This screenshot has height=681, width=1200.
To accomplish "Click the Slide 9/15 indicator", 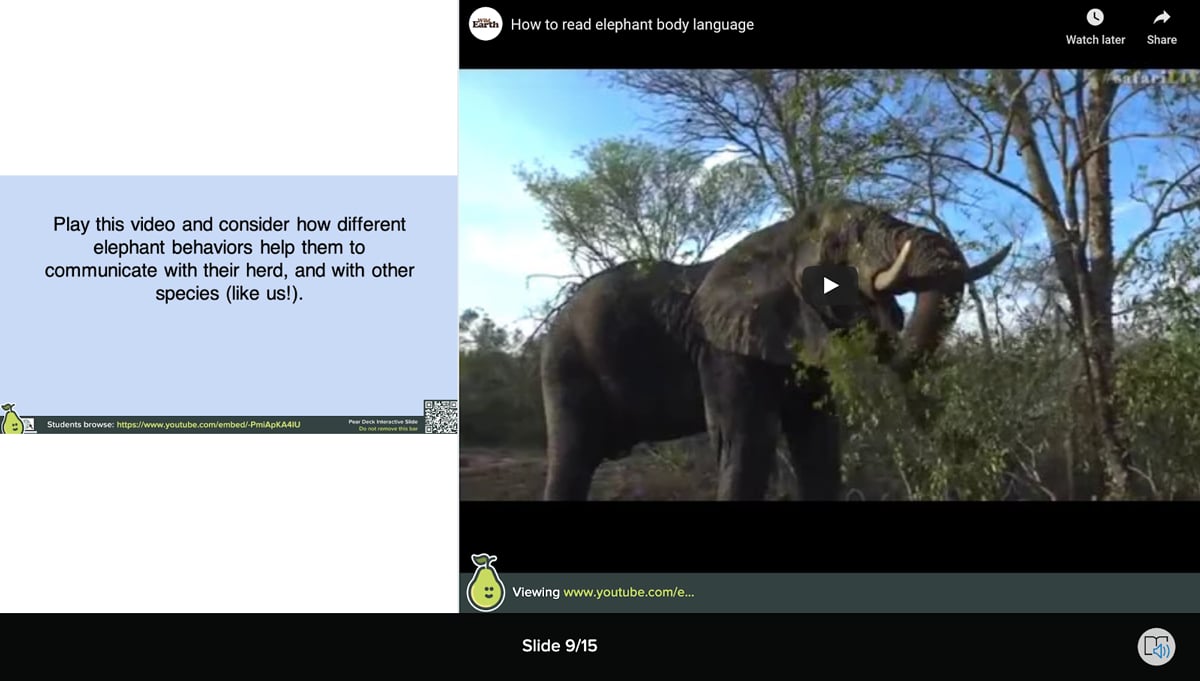I will [x=559, y=646].
